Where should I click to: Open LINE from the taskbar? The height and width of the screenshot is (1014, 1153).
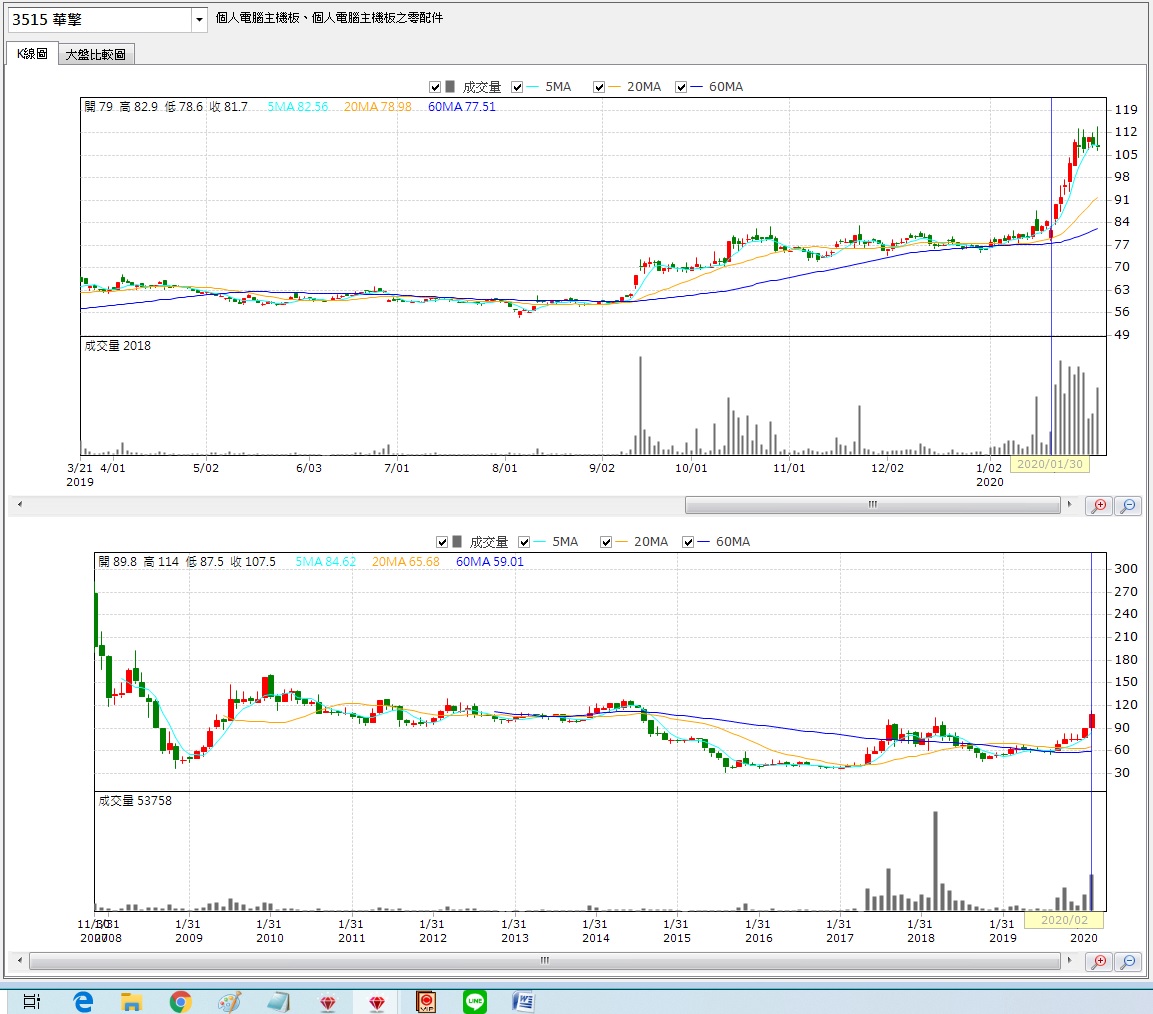475,1001
